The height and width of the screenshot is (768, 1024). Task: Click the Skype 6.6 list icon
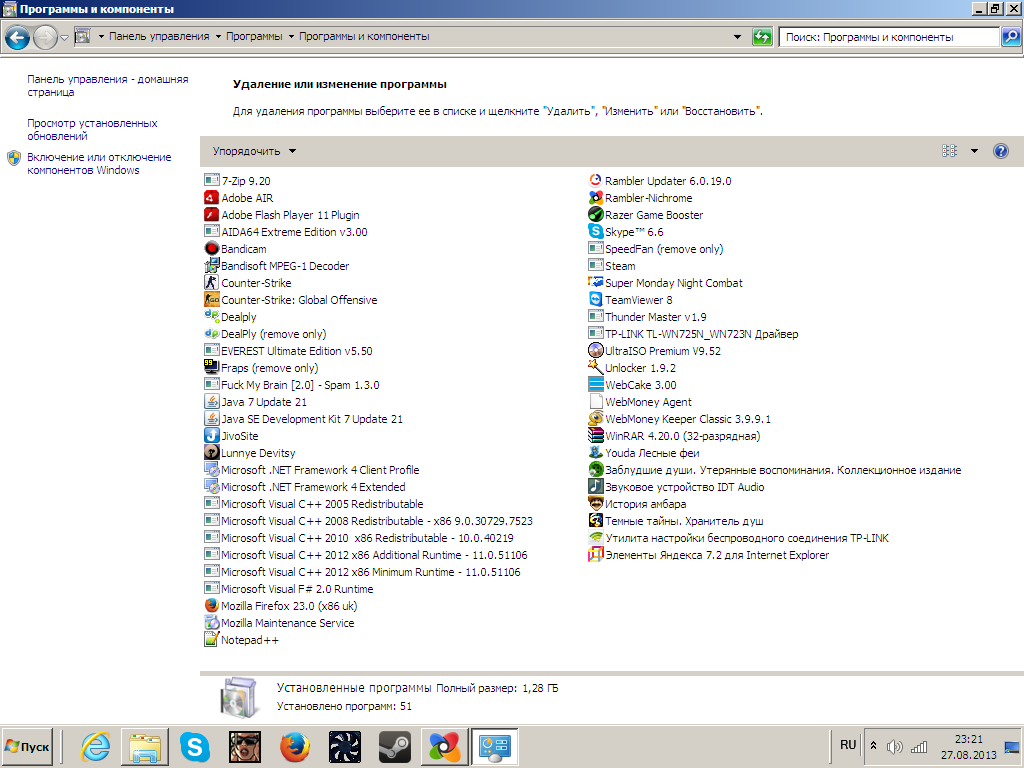point(595,232)
